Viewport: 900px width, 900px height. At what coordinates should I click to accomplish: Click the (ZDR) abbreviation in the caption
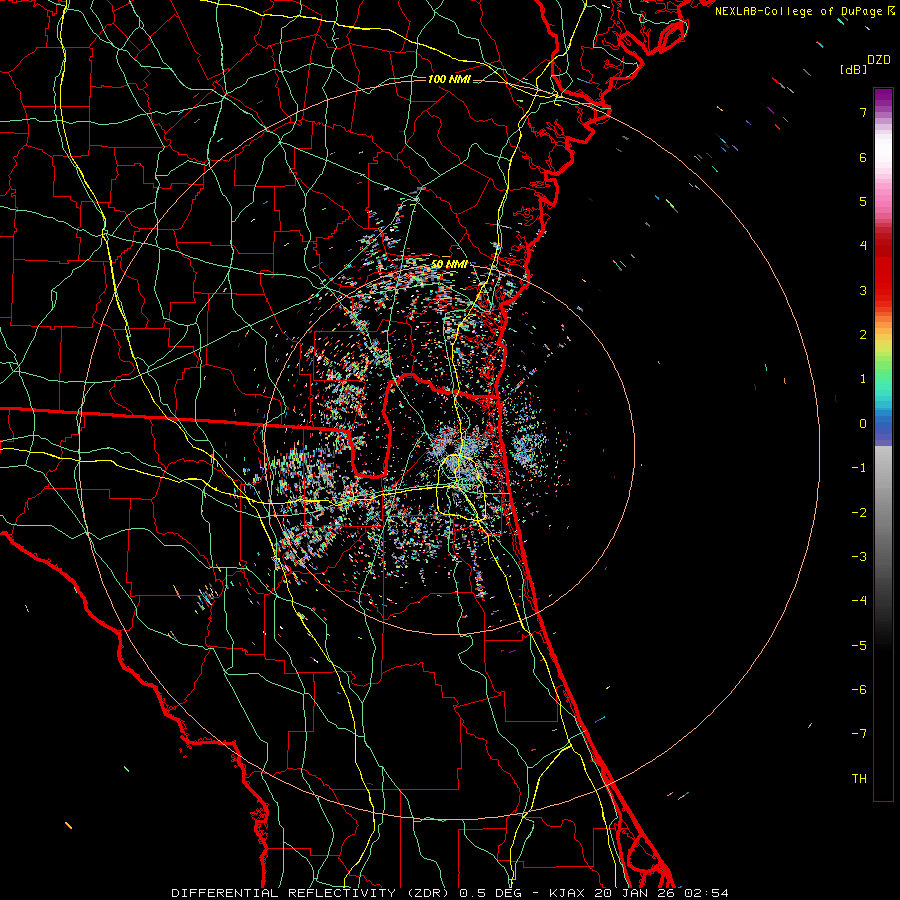click(430, 893)
